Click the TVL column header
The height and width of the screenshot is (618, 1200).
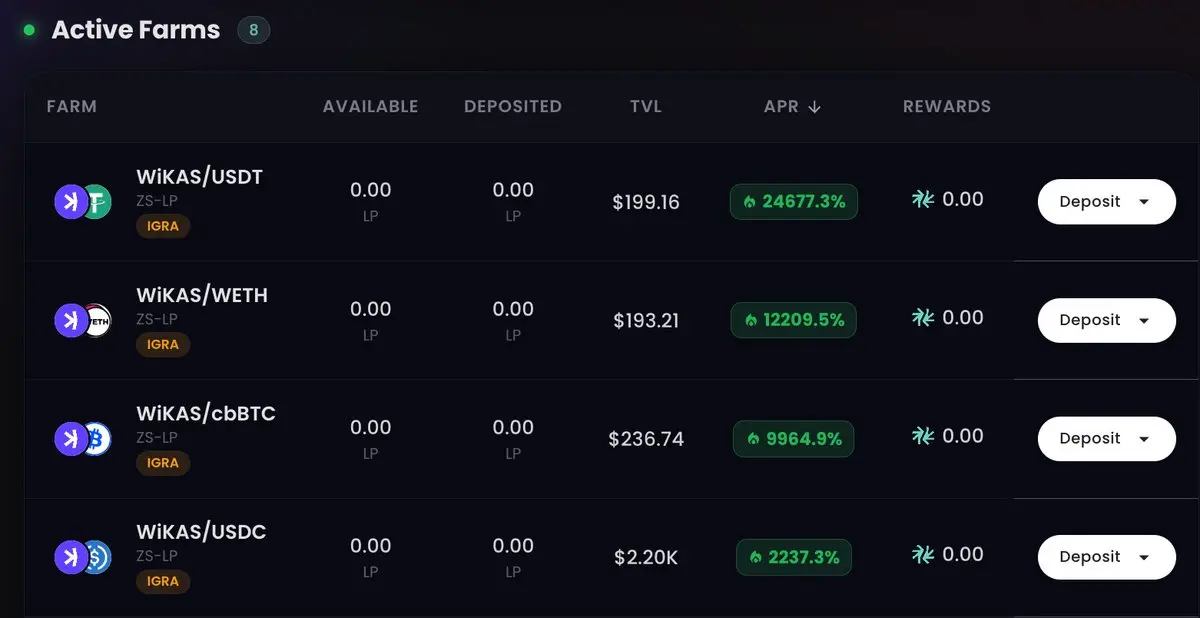[646, 106]
